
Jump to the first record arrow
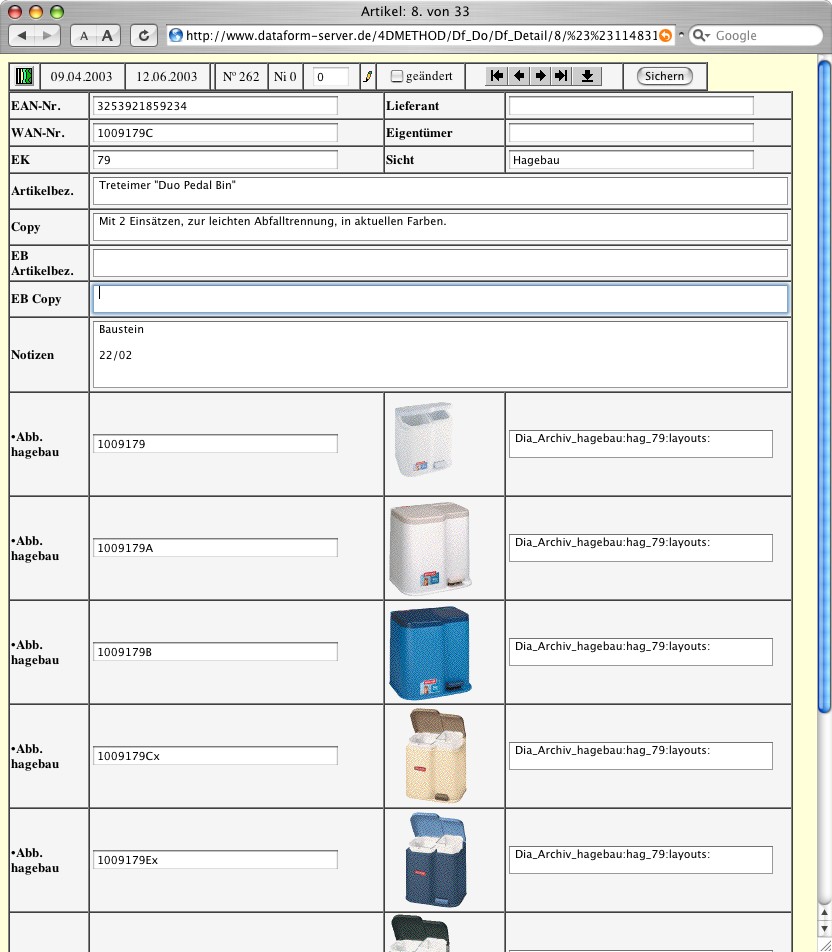[497, 76]
